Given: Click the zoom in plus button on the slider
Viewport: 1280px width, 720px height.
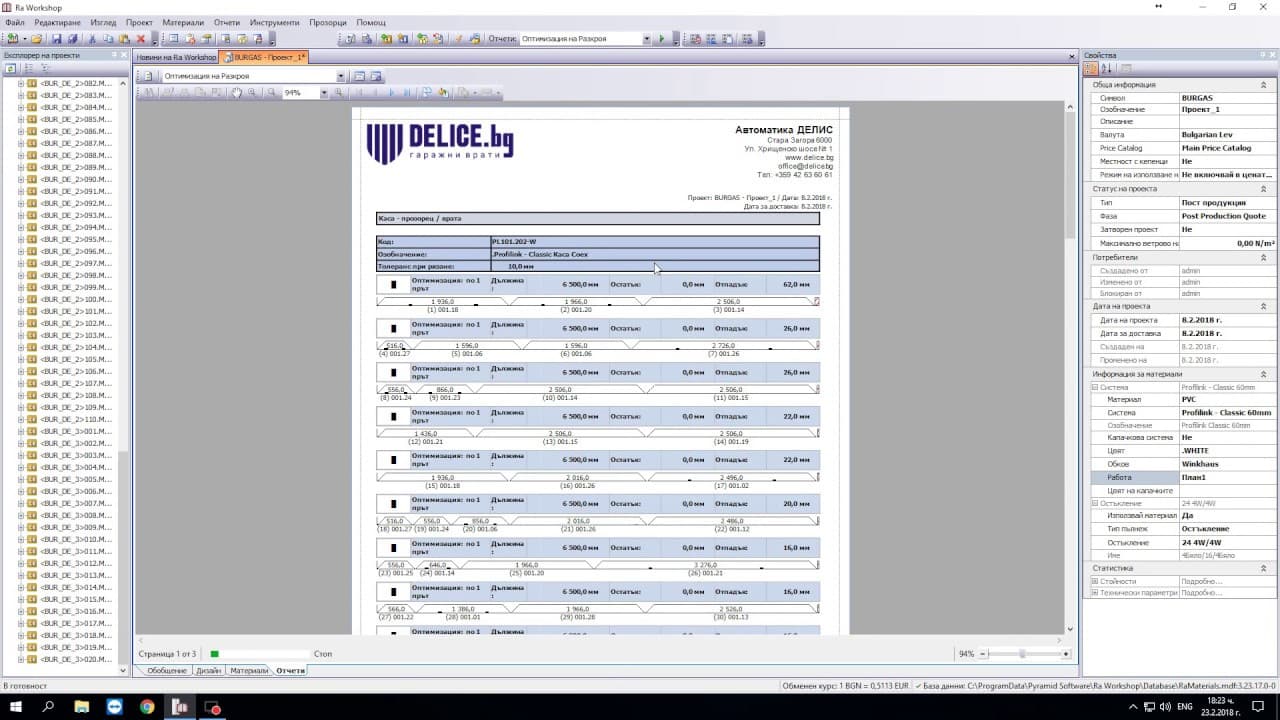Looking at the screenshot, I should point(1066,654).
